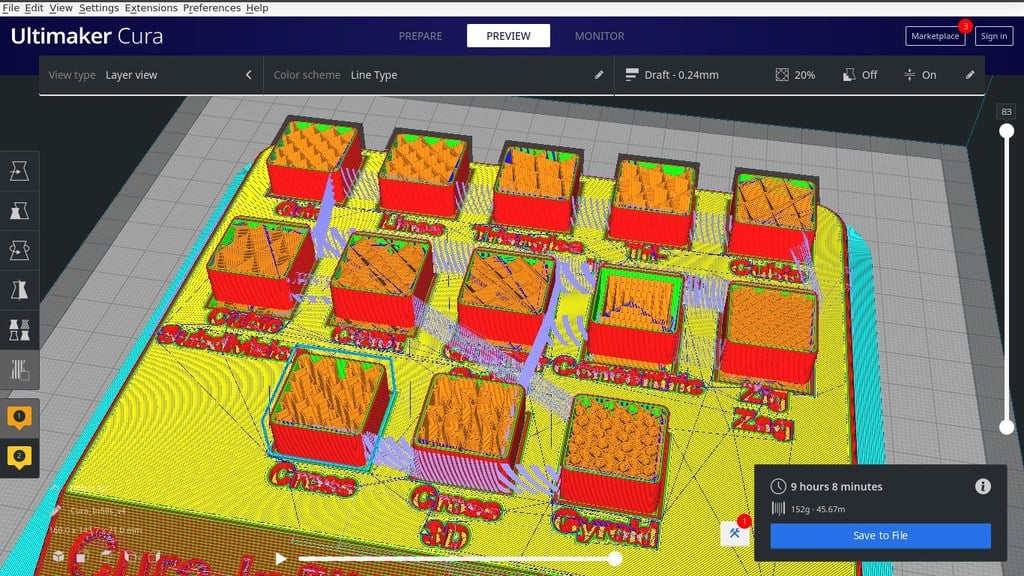Open the Per Model Settings tool
The image size is (1024, 576).
[x=19, y=330]
